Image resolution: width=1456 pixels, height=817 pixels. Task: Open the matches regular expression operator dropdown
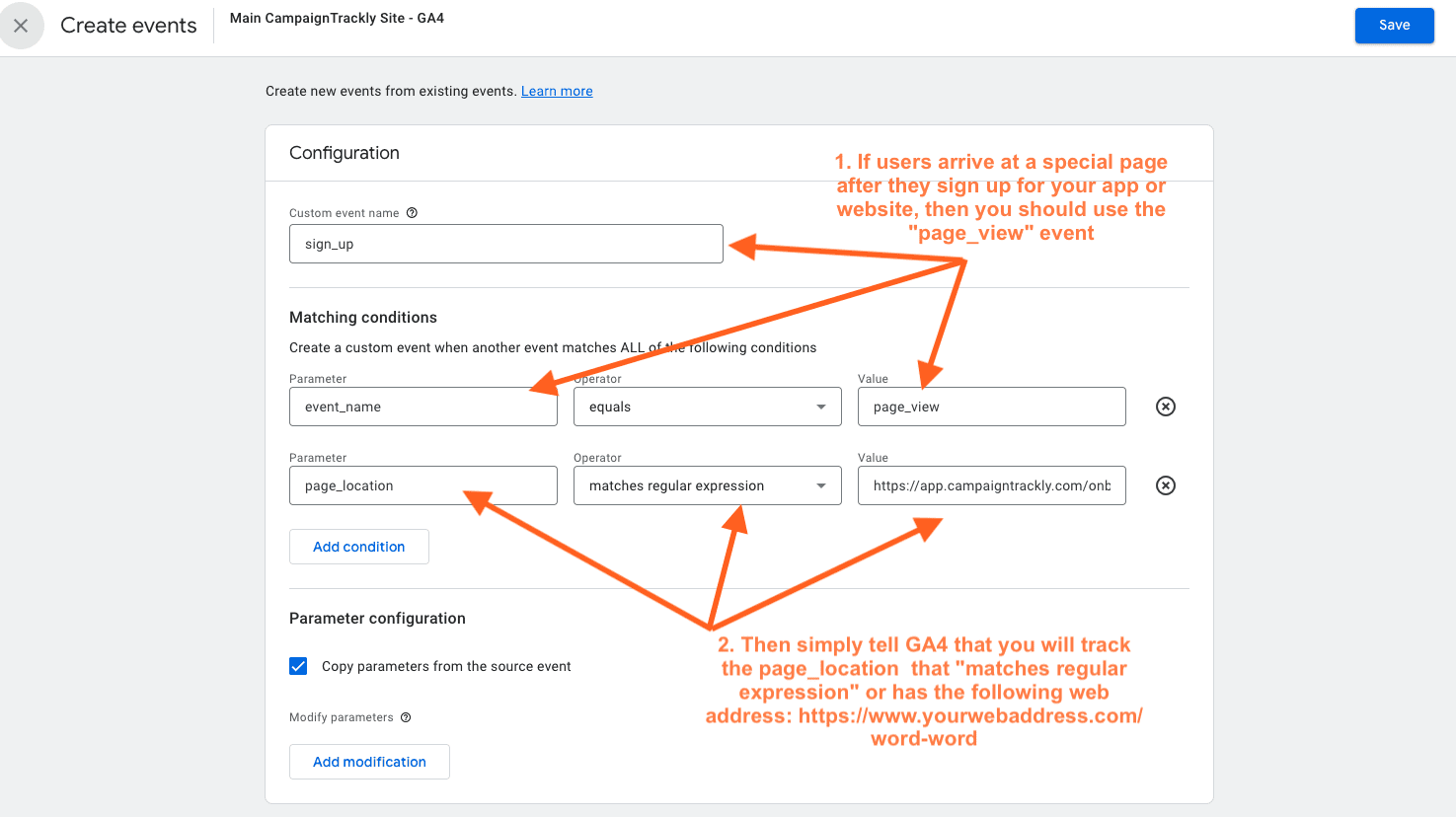[x=819, y=484]
